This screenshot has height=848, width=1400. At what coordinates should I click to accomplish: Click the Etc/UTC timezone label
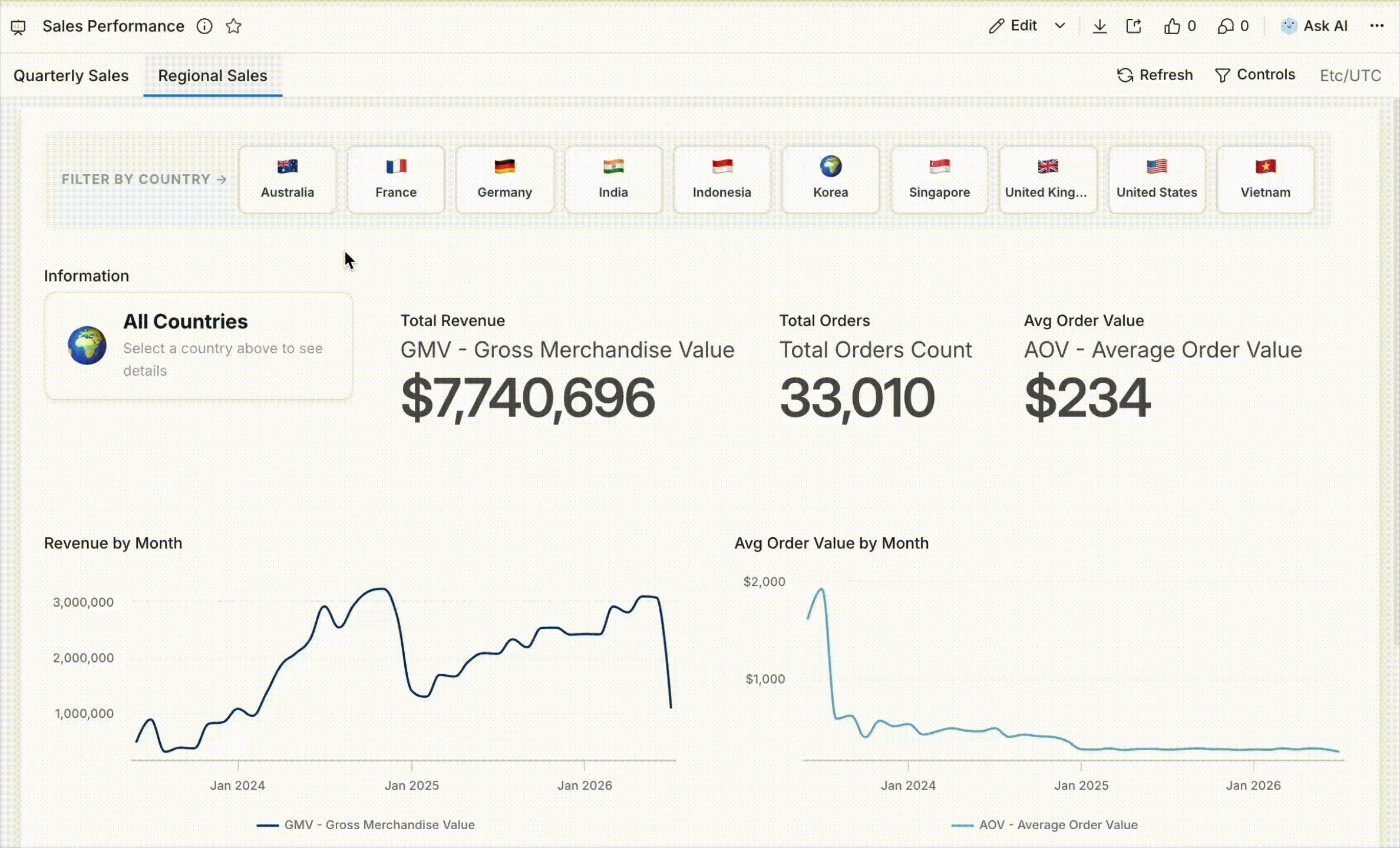(x=1351, y=75)
